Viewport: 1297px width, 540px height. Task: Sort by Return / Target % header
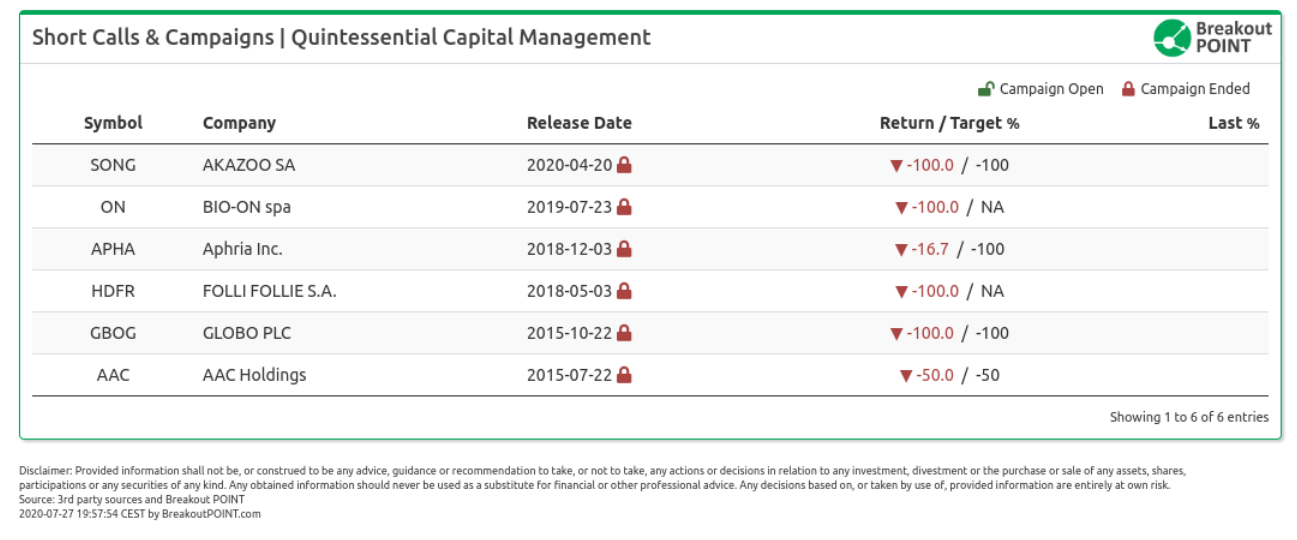pos(949,123)
